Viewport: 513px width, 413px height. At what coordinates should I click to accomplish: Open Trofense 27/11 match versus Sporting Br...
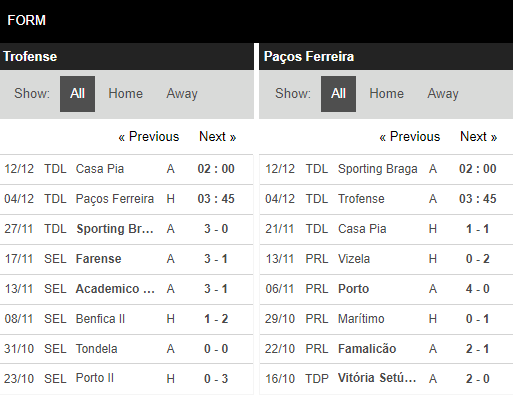click(x=127, y=229)
